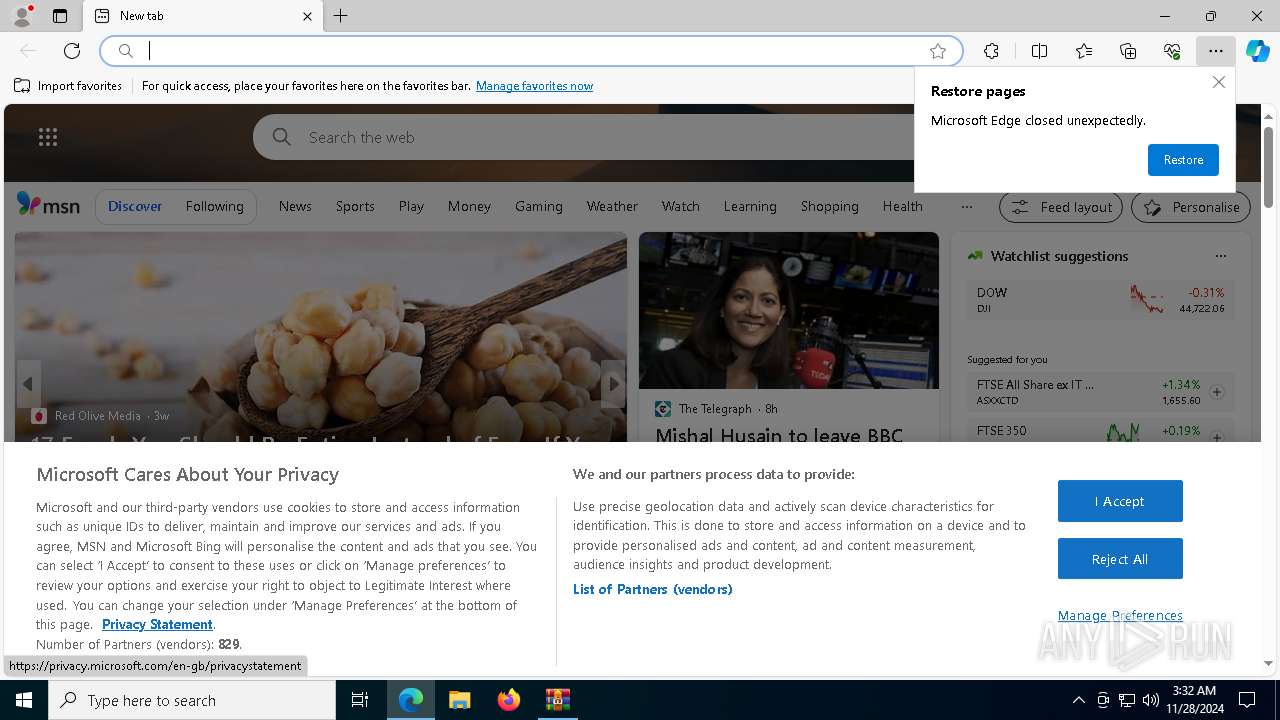
Task: Open File Explorer from taskbar
Action: pos(459,700)
